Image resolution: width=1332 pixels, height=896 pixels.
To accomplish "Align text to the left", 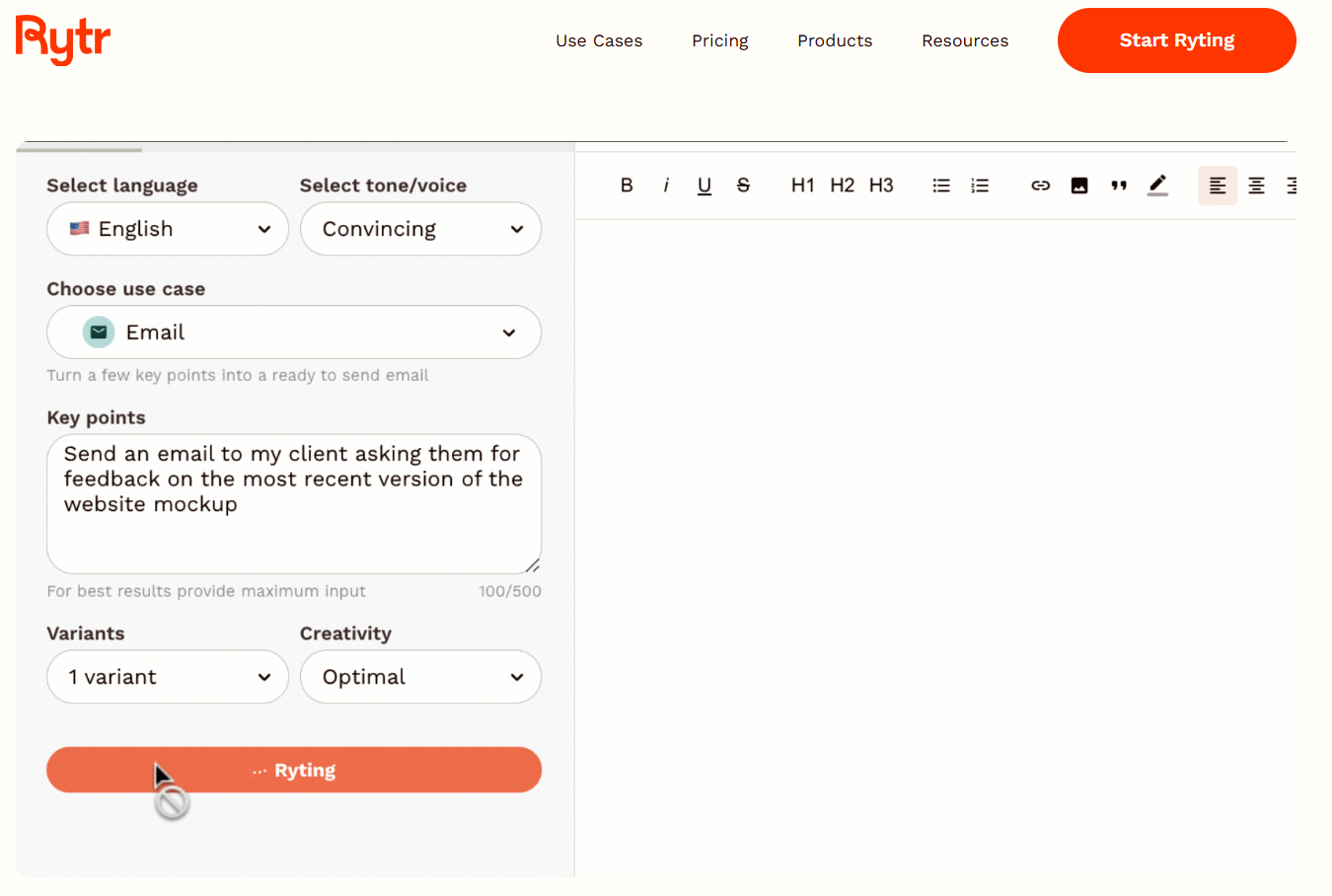I will tap(1218, 186).
